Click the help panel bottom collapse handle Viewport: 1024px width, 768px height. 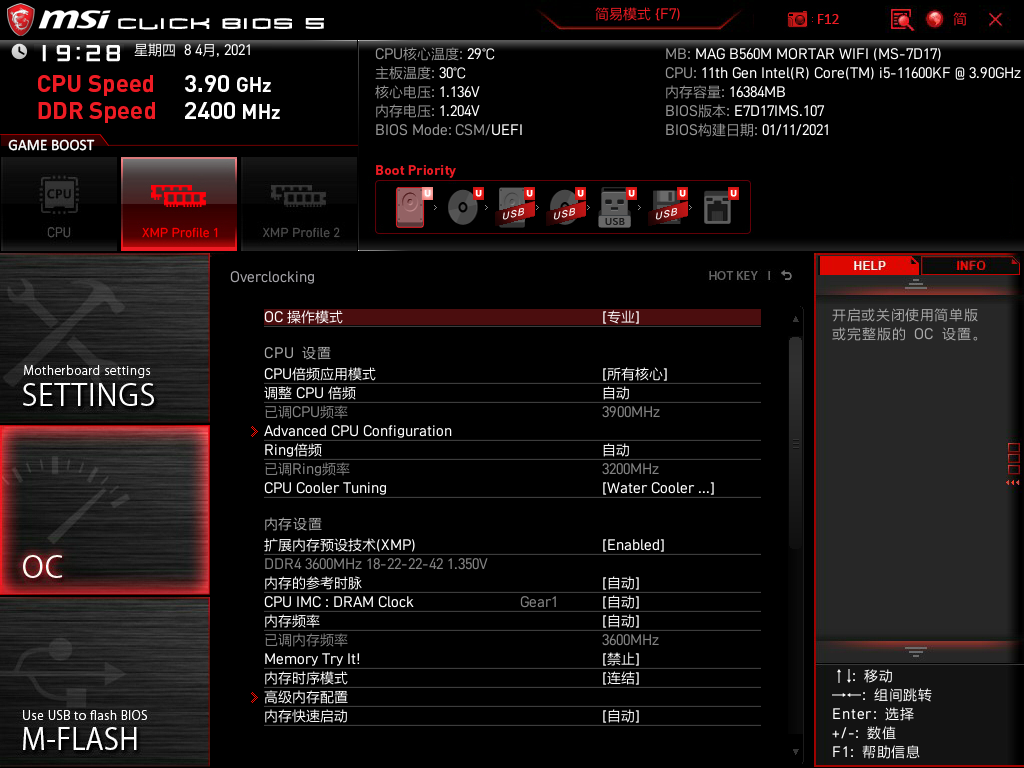tap(916, 651)
